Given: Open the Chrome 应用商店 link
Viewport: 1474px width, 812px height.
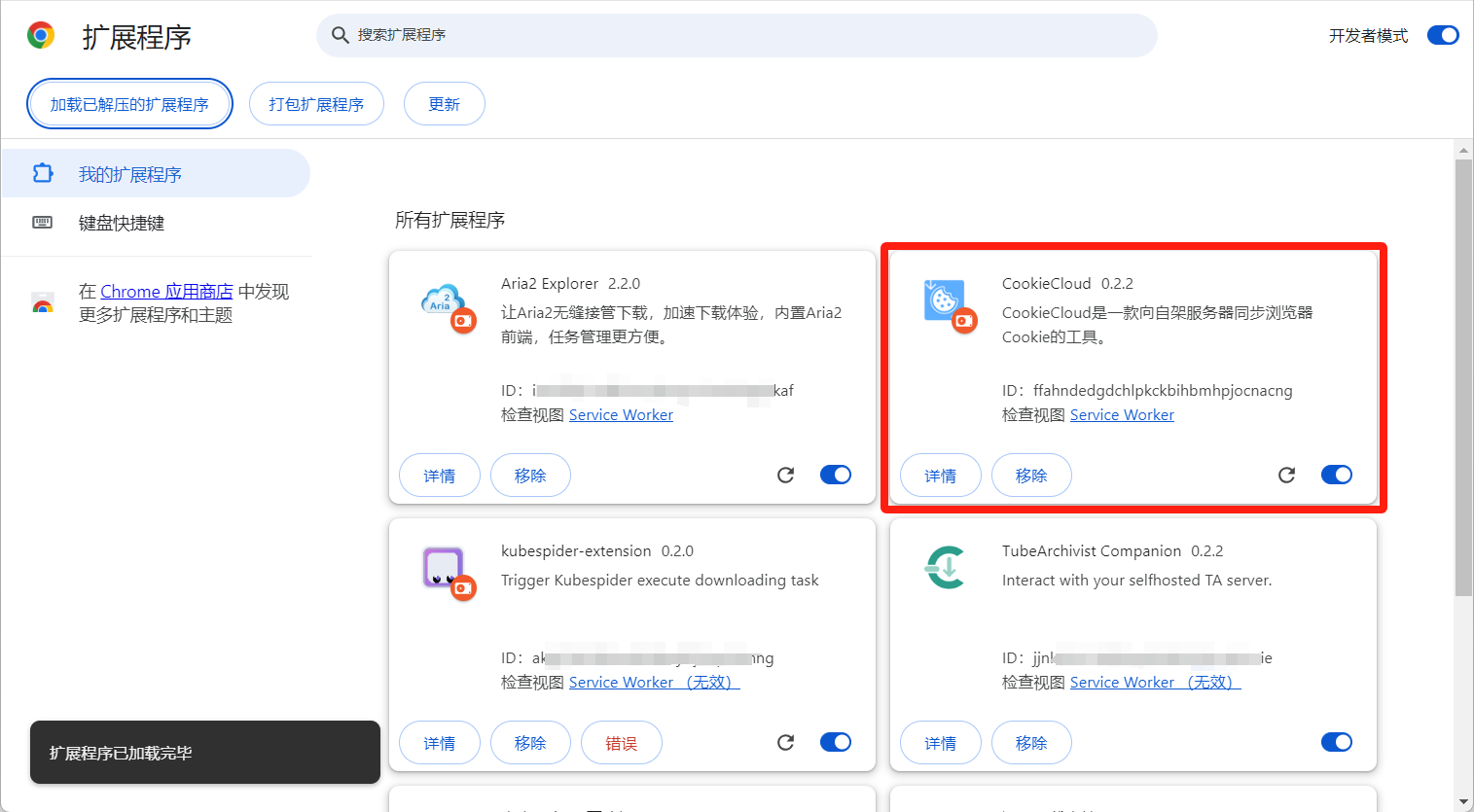Looking at the screenshot, I should point(166,291).
